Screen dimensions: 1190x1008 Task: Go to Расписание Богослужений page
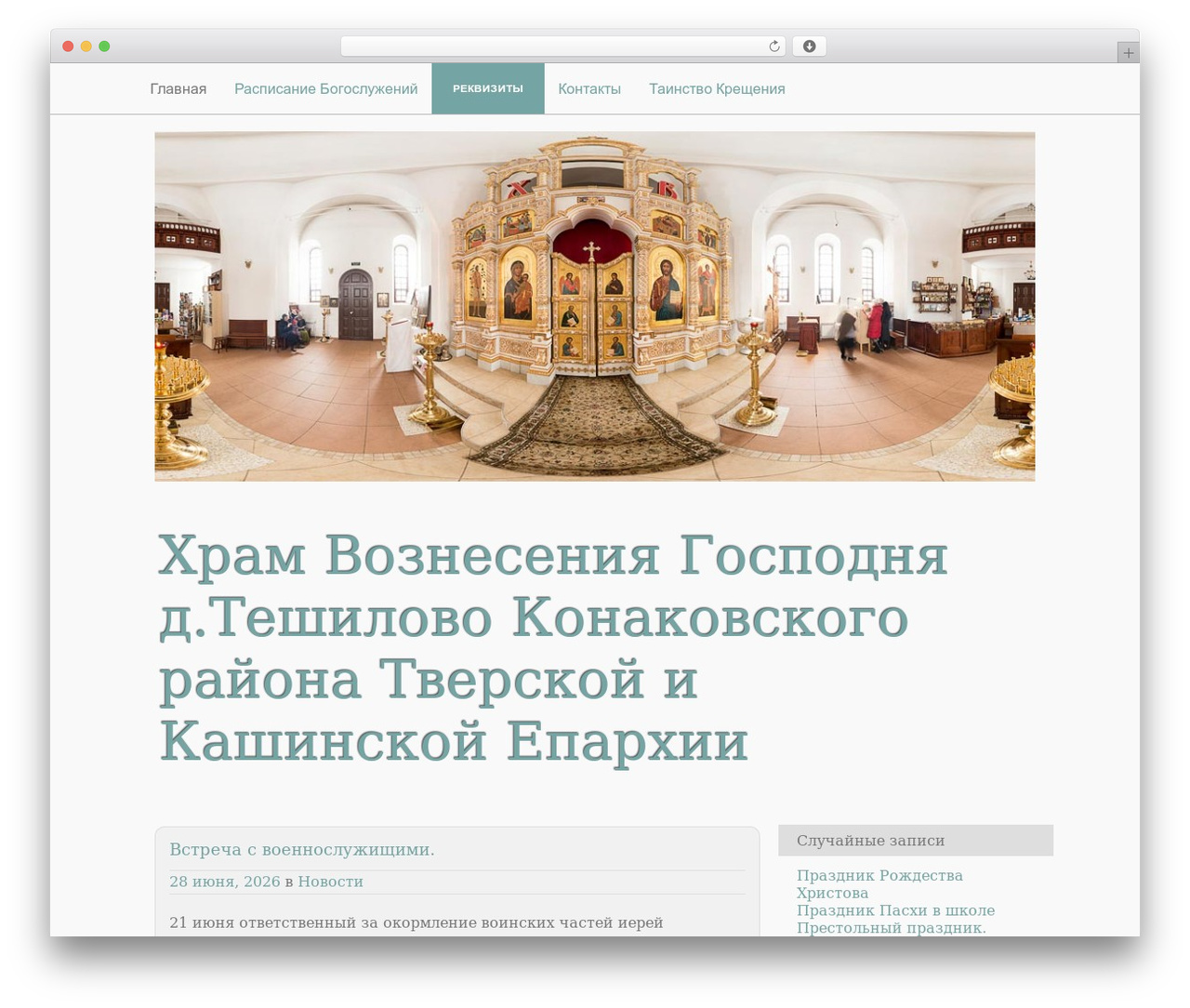coord(326,89)
